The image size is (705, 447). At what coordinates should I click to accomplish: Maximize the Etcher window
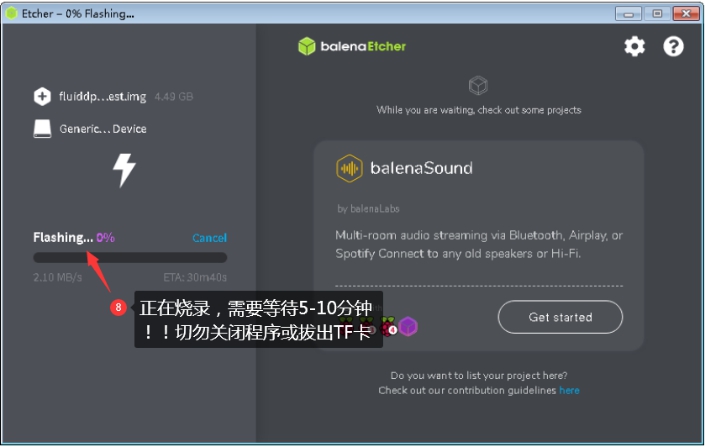tap(657, 14)
